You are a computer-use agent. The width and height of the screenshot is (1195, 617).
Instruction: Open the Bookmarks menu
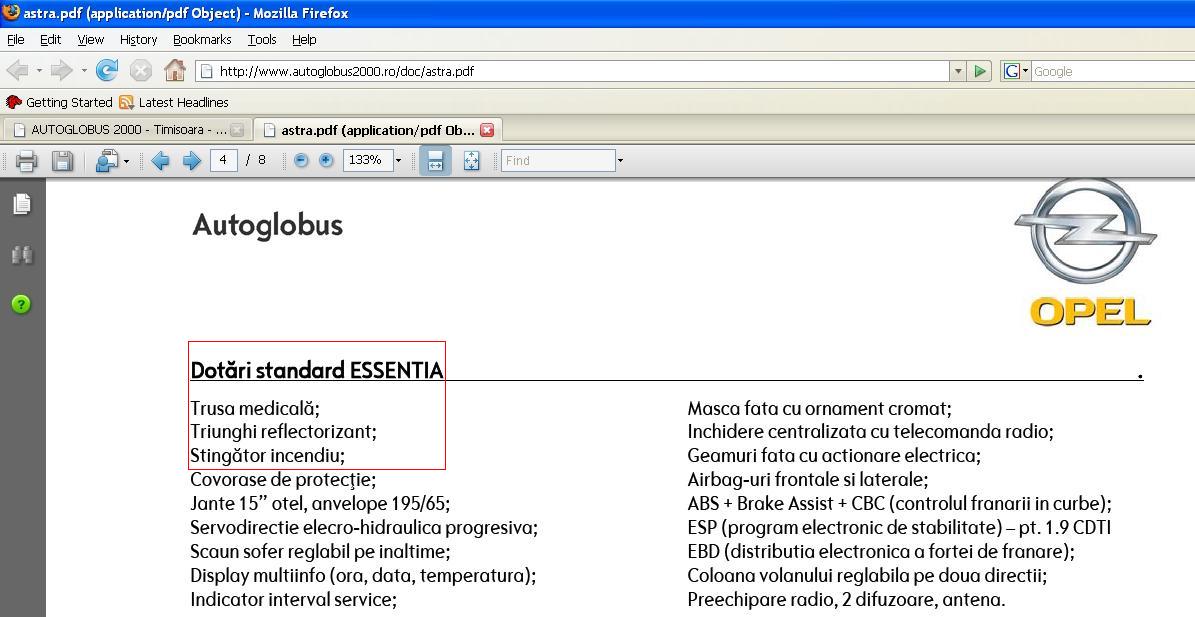coord(202,40)
